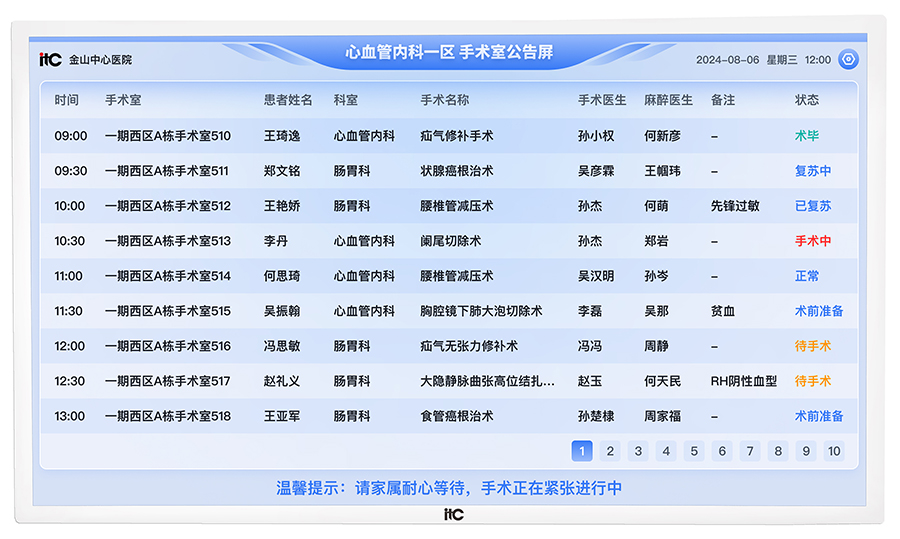Image resolution: width=900 pixels, height=539 pixels.
Task: Click anesthetist 周家福
Action: point(662,416)
